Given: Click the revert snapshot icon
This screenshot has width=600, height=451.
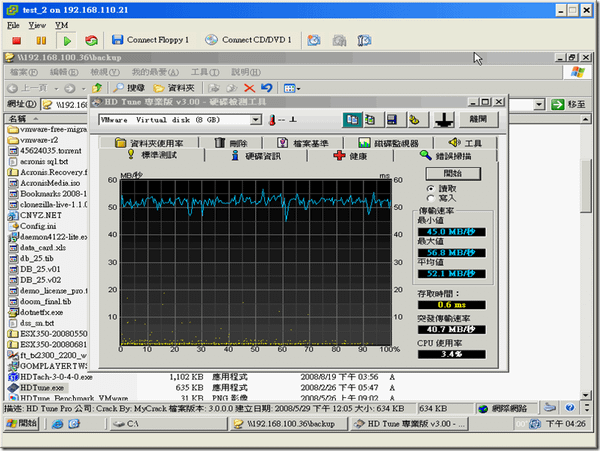Looking at the screenshot, I should click(339, 40).
